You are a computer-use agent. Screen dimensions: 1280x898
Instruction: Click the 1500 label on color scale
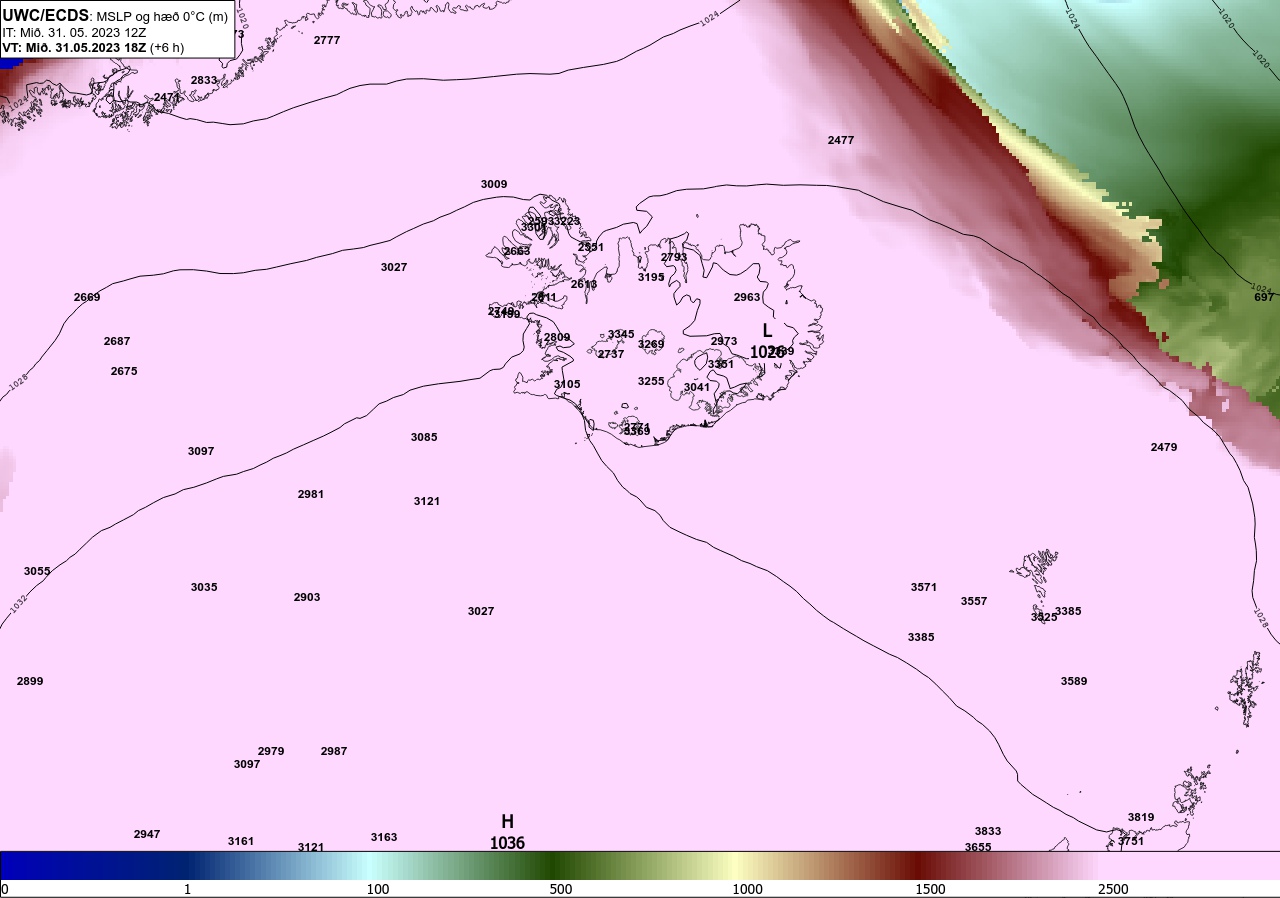coord(930,889)
